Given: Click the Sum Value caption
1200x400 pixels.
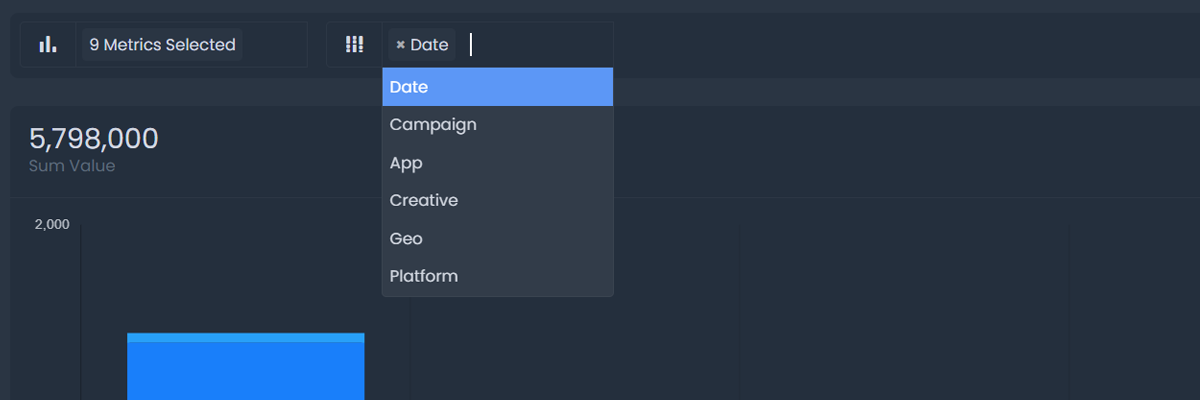Looking at the screenshot, I should click(72, 166).
